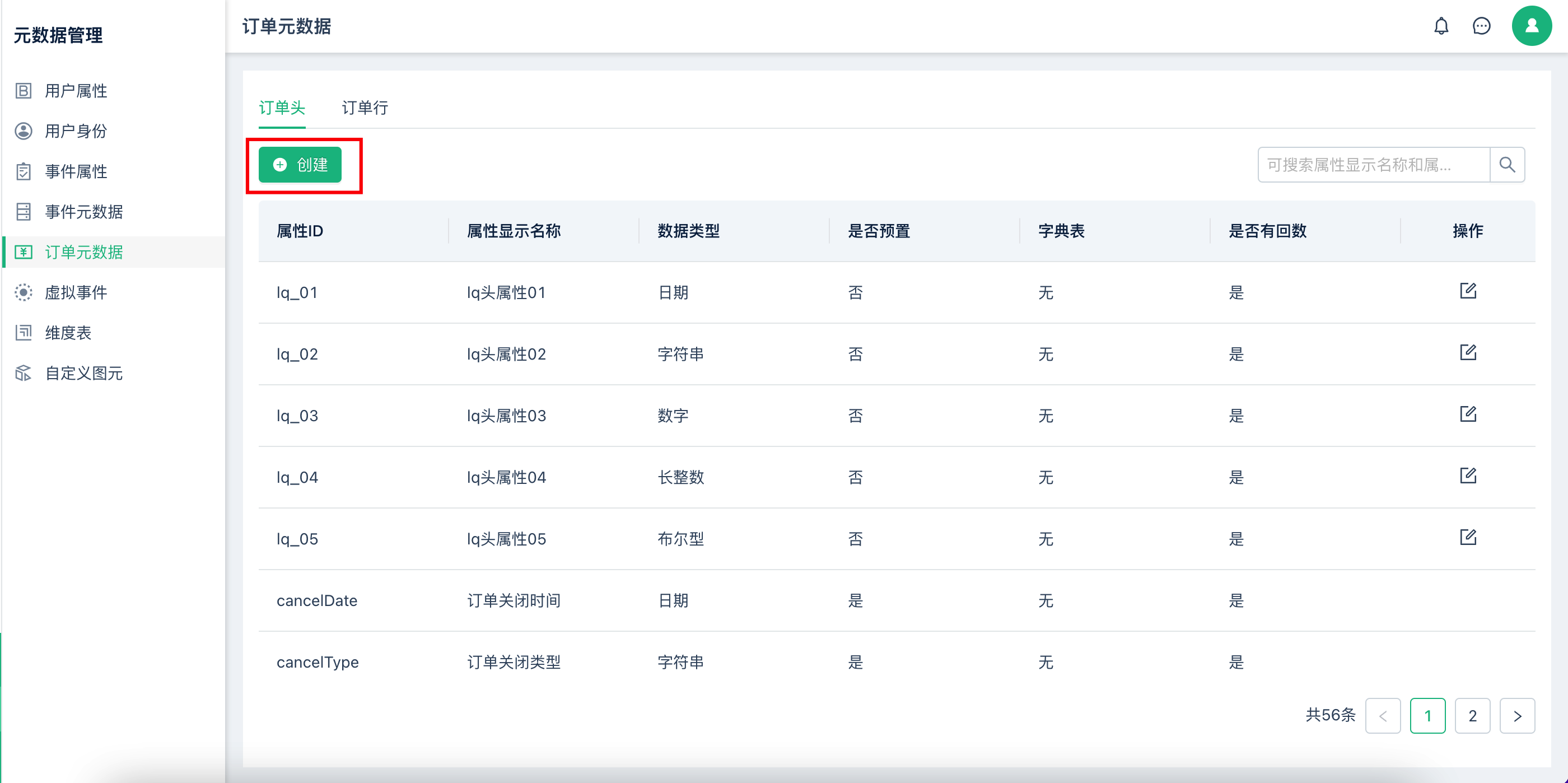Click the 是否有回数 column header

coord(1267,231)
